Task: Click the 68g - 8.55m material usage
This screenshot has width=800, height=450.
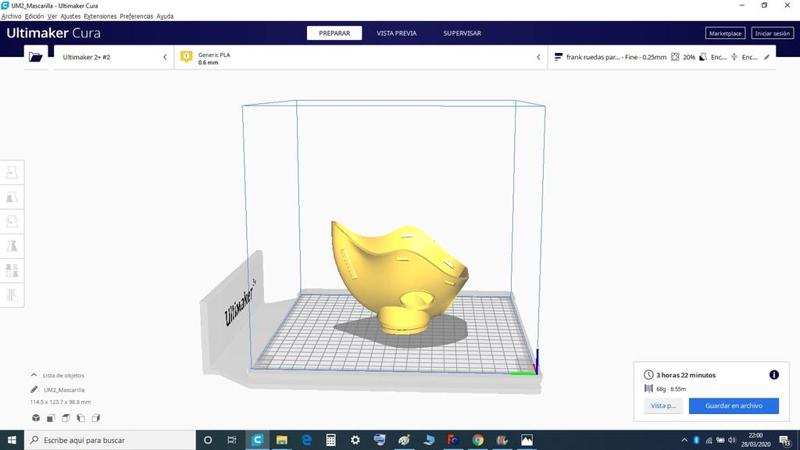Action: (x=671, y=389)
